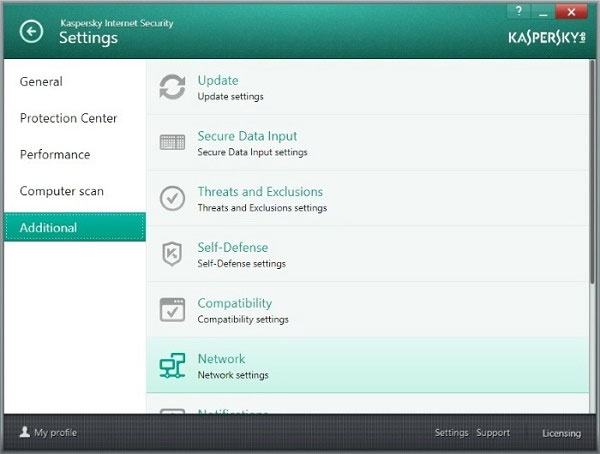This screenshot has width=600, height=454.
Task: Click 'Secure Data Input settings' description
Action: click(x=252, y=152)
